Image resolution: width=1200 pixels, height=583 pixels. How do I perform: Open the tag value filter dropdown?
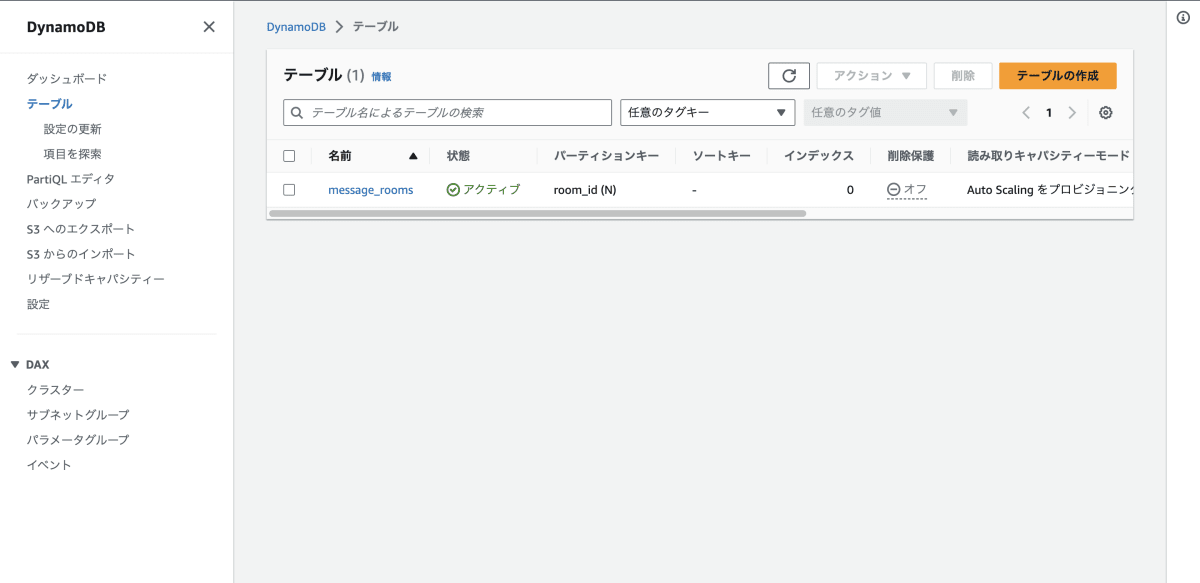click(x=885, y=112)
